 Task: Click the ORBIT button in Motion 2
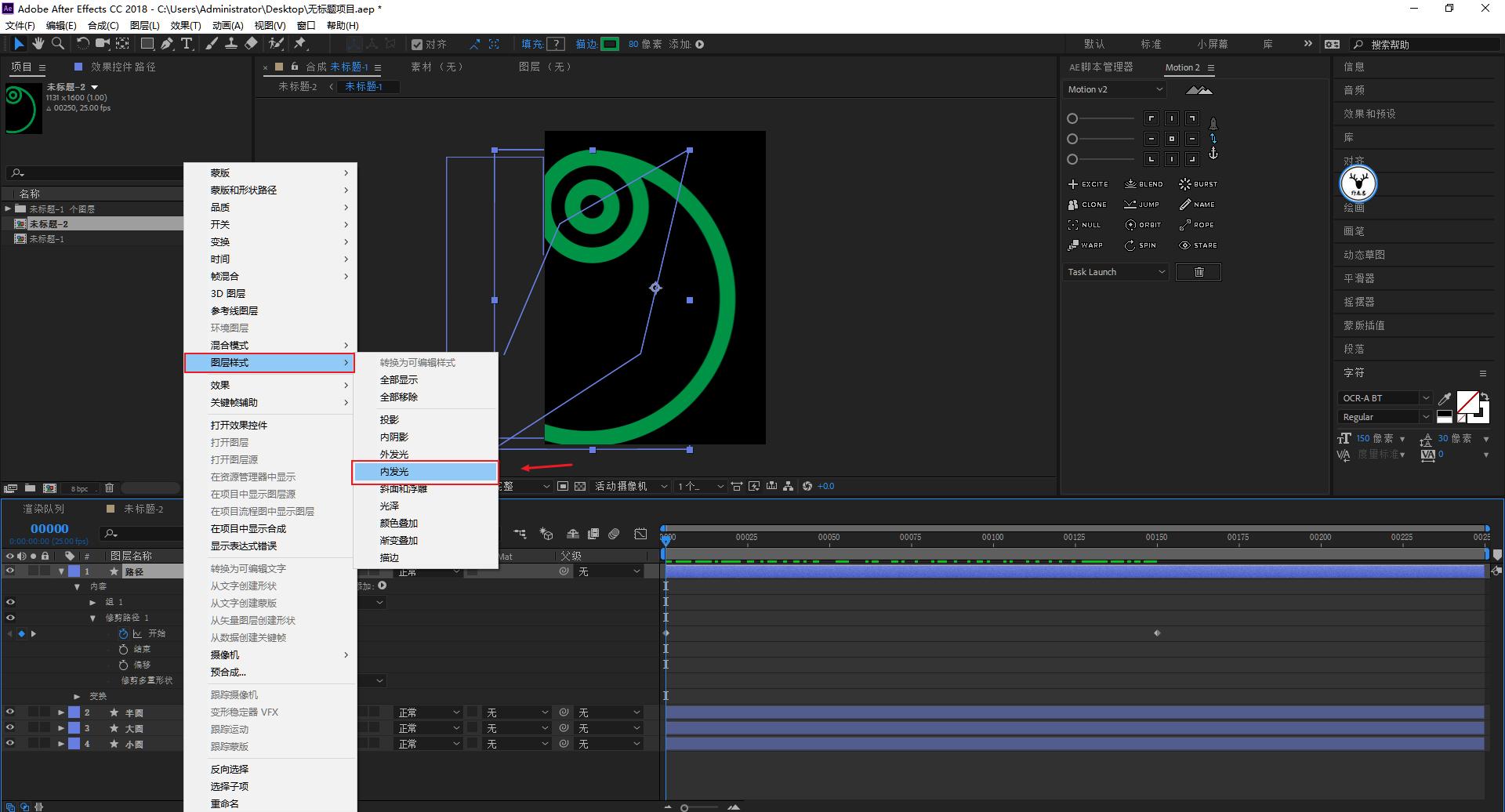(1143, 225)
